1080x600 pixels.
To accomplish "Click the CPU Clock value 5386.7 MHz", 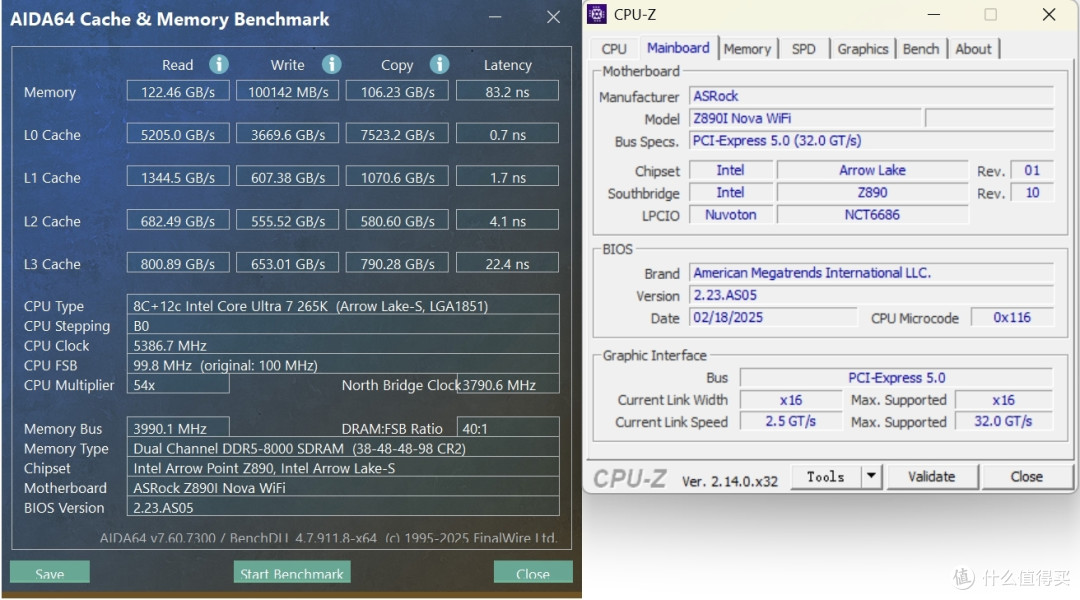I will pos(343,345).
